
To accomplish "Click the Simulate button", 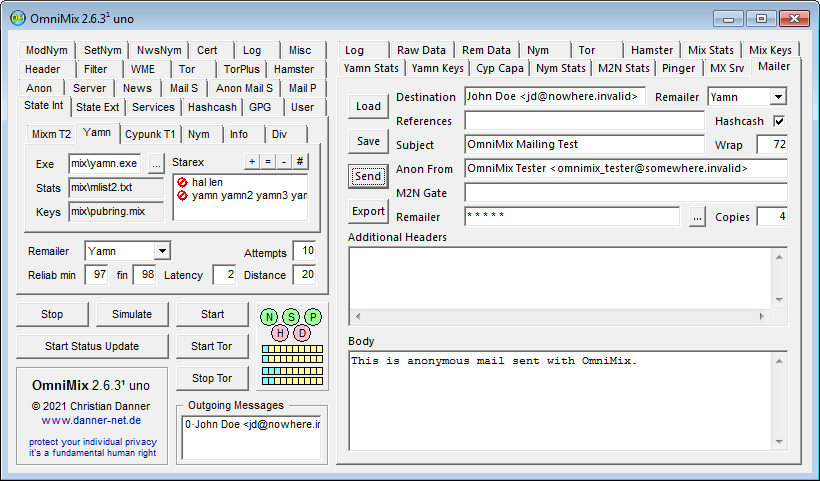I will coord(132,314).
